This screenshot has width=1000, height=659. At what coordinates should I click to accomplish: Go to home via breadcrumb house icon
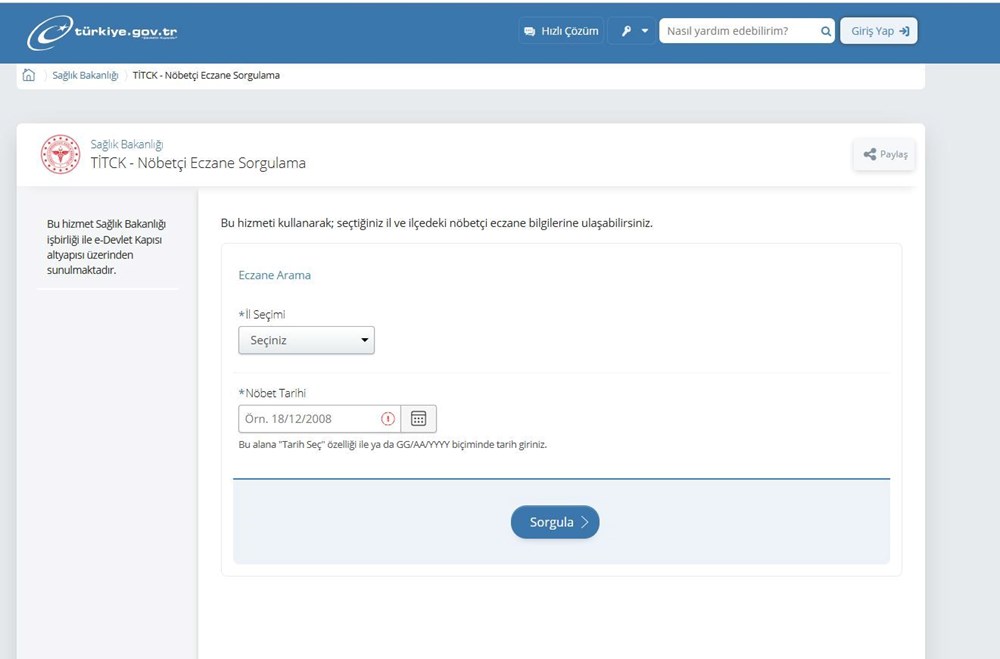tap(29, 75)
